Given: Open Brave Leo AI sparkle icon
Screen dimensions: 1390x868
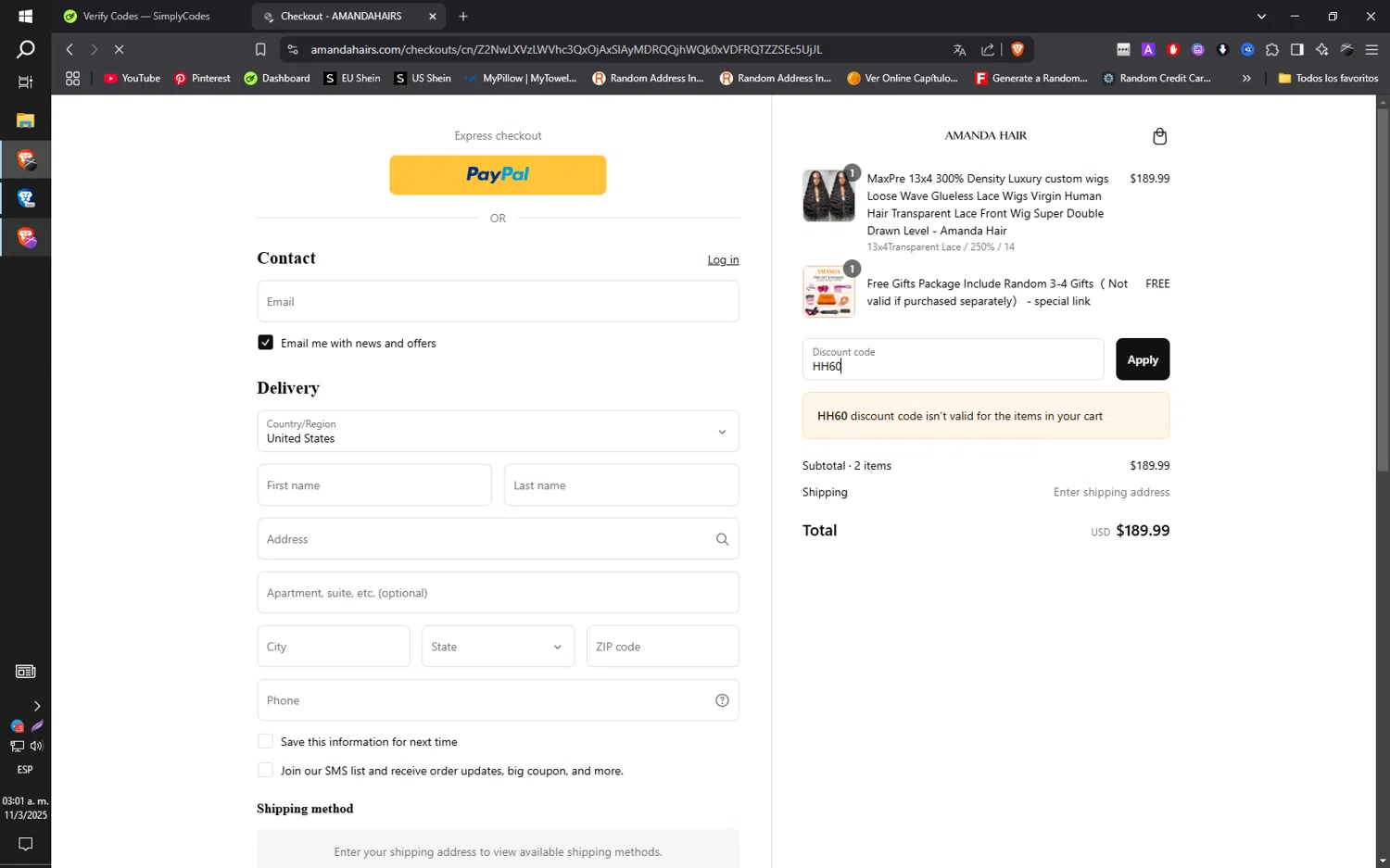Looking at the screenshot, I should point(1321,50).
